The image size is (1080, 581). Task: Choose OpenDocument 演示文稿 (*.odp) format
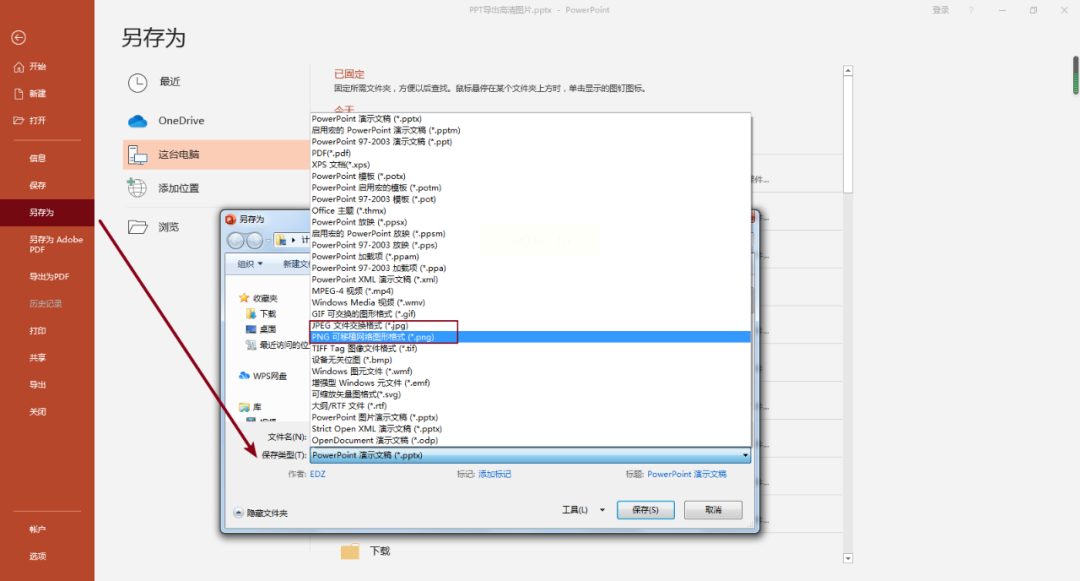click(530, 441)
